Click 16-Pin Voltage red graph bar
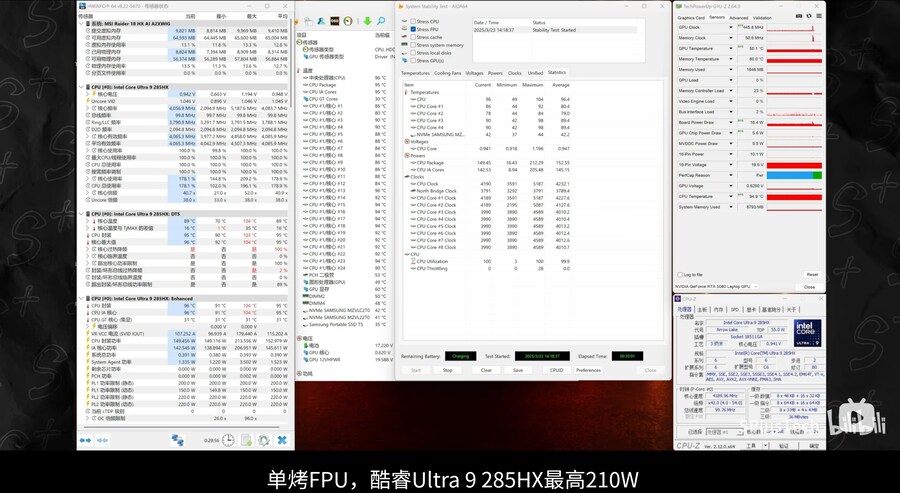This screenshot has width=900, height=493. pyautogui.click(x=794, y=165)
